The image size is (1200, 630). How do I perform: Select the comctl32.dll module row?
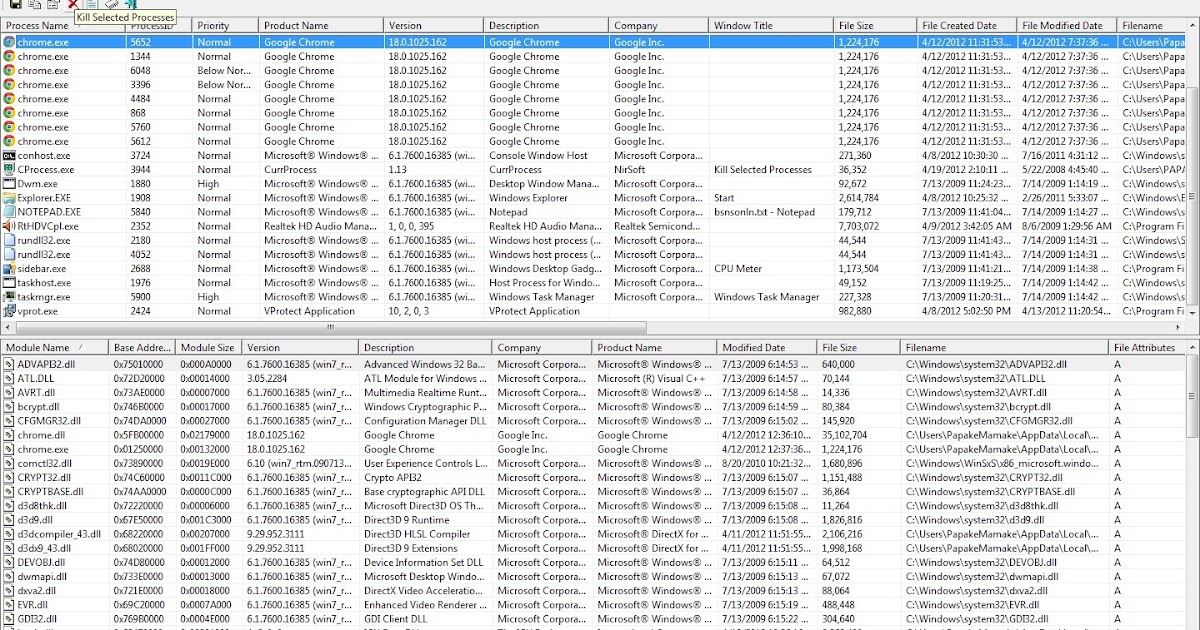point(593,463)
